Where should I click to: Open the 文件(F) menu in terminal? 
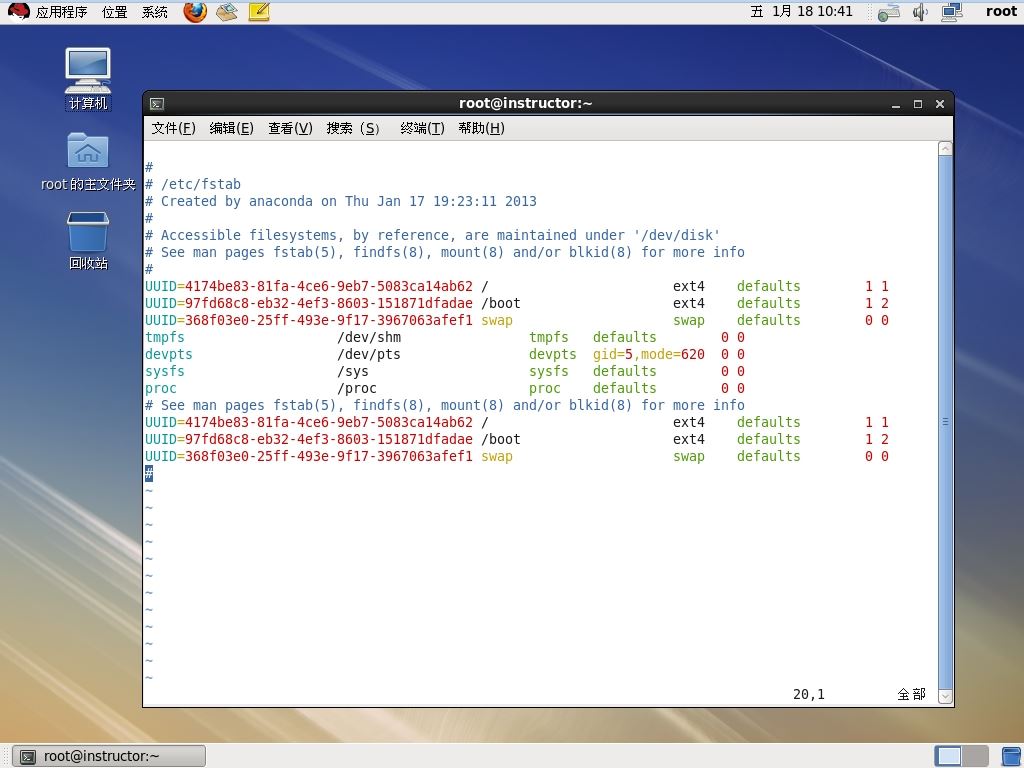pyautogui.click(x=173, y=128)
